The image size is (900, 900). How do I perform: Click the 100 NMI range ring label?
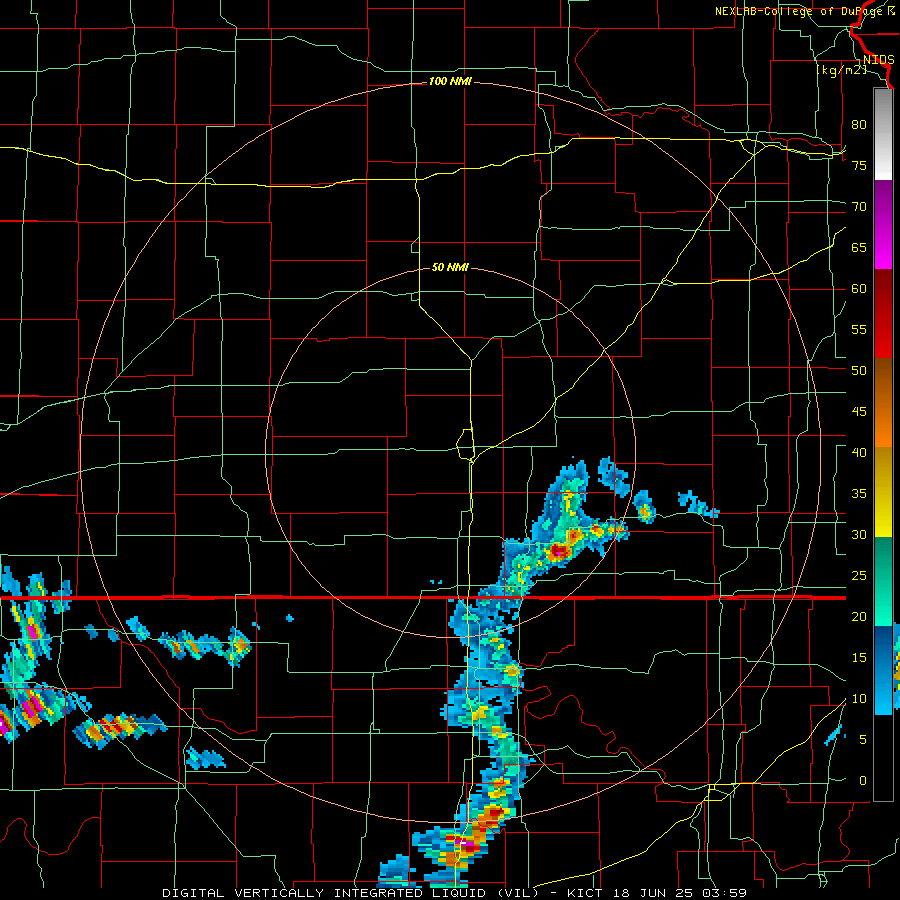(x=450, y=82)
